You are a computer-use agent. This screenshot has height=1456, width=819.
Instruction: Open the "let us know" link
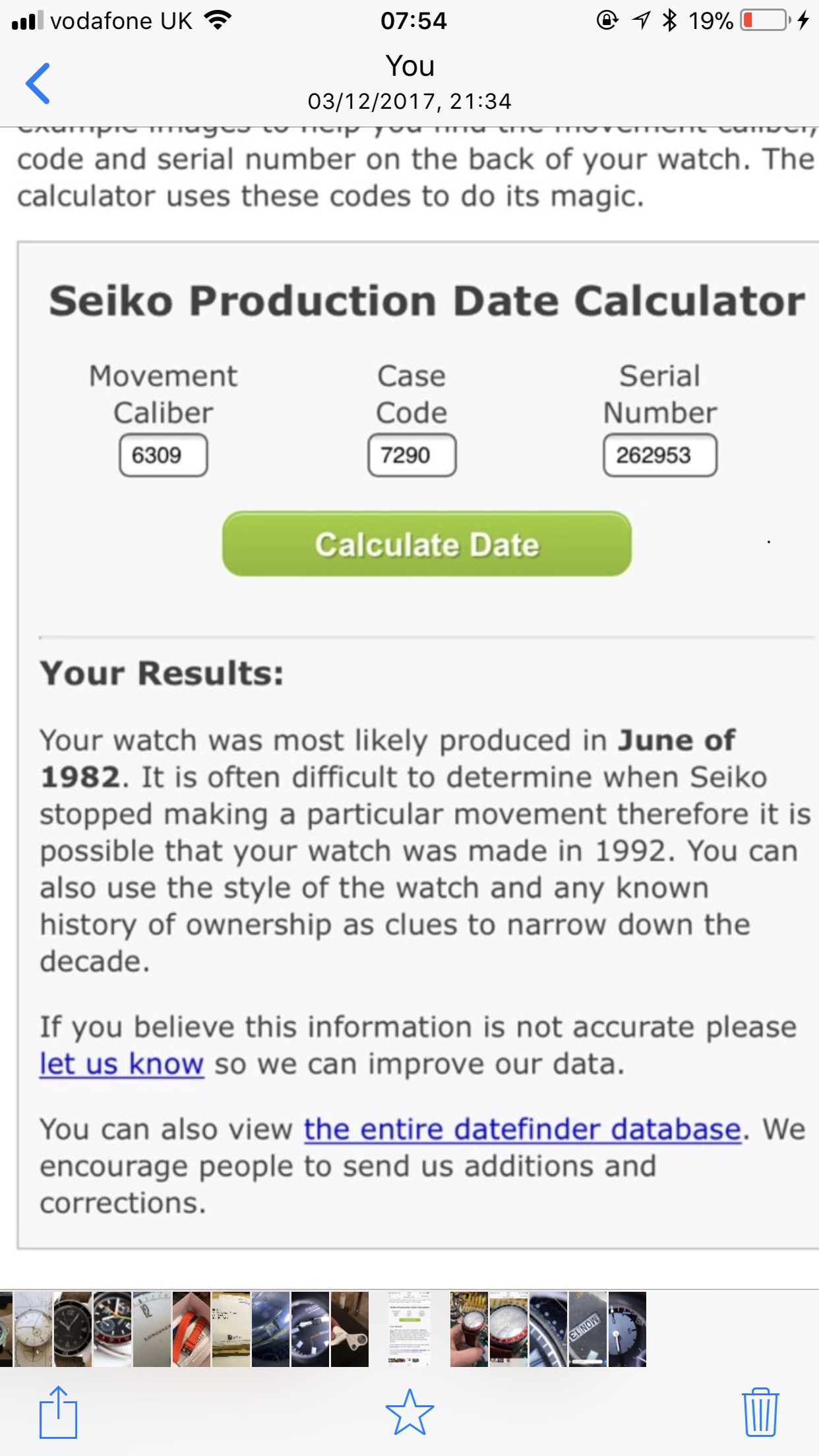(122, 1064)
